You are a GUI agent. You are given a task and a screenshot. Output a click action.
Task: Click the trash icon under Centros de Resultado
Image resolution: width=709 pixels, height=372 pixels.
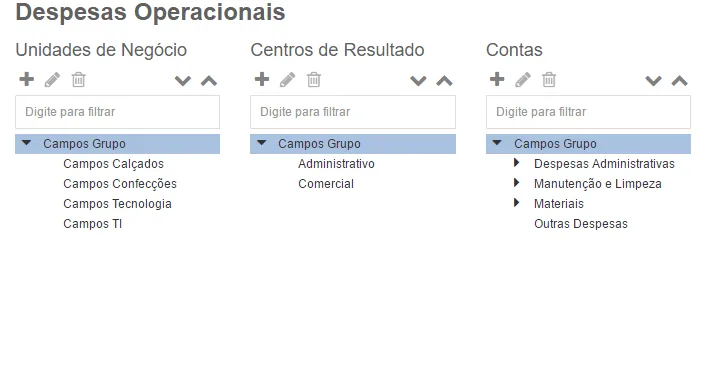314,80
